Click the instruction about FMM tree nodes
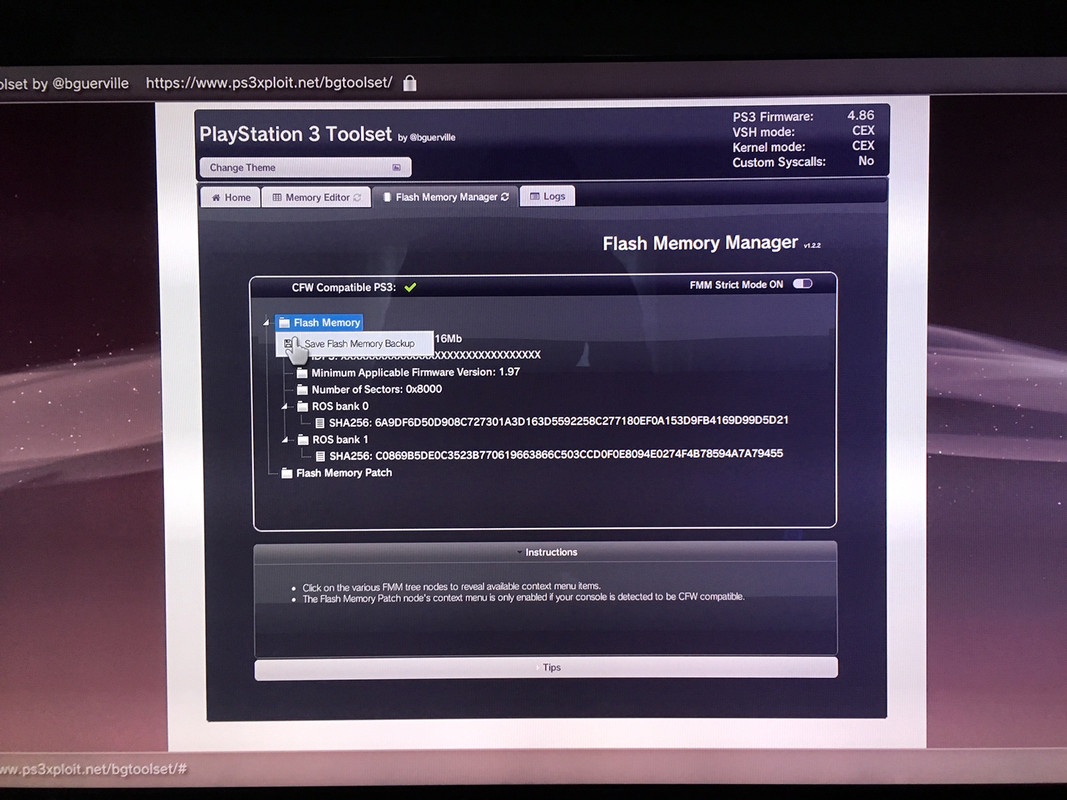Viewport: 1067px width, 800px height. pyautogui.click(x=452, y=586)
